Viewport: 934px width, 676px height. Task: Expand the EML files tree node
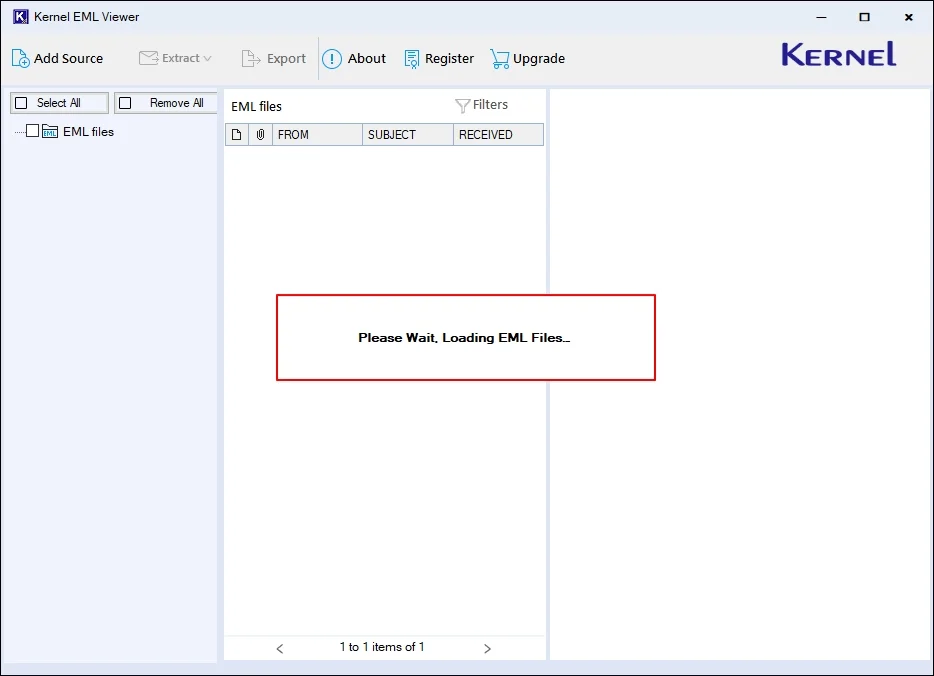coord(19,131)
